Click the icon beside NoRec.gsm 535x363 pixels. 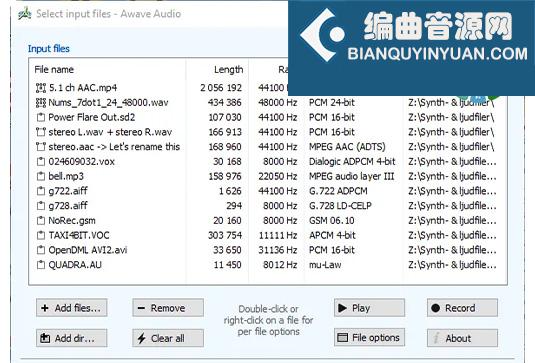point(41,221)
